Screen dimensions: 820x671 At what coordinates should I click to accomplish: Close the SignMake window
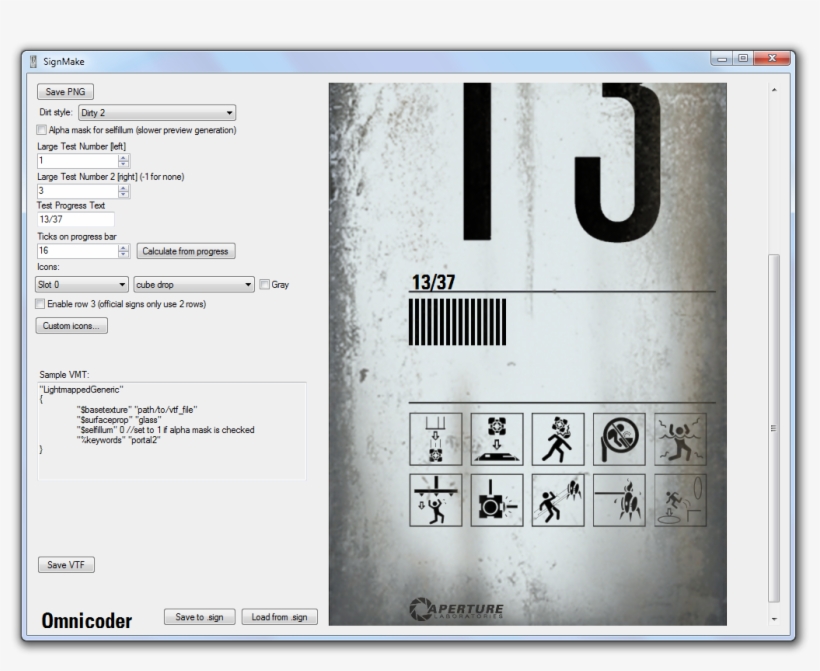(772, 59)
